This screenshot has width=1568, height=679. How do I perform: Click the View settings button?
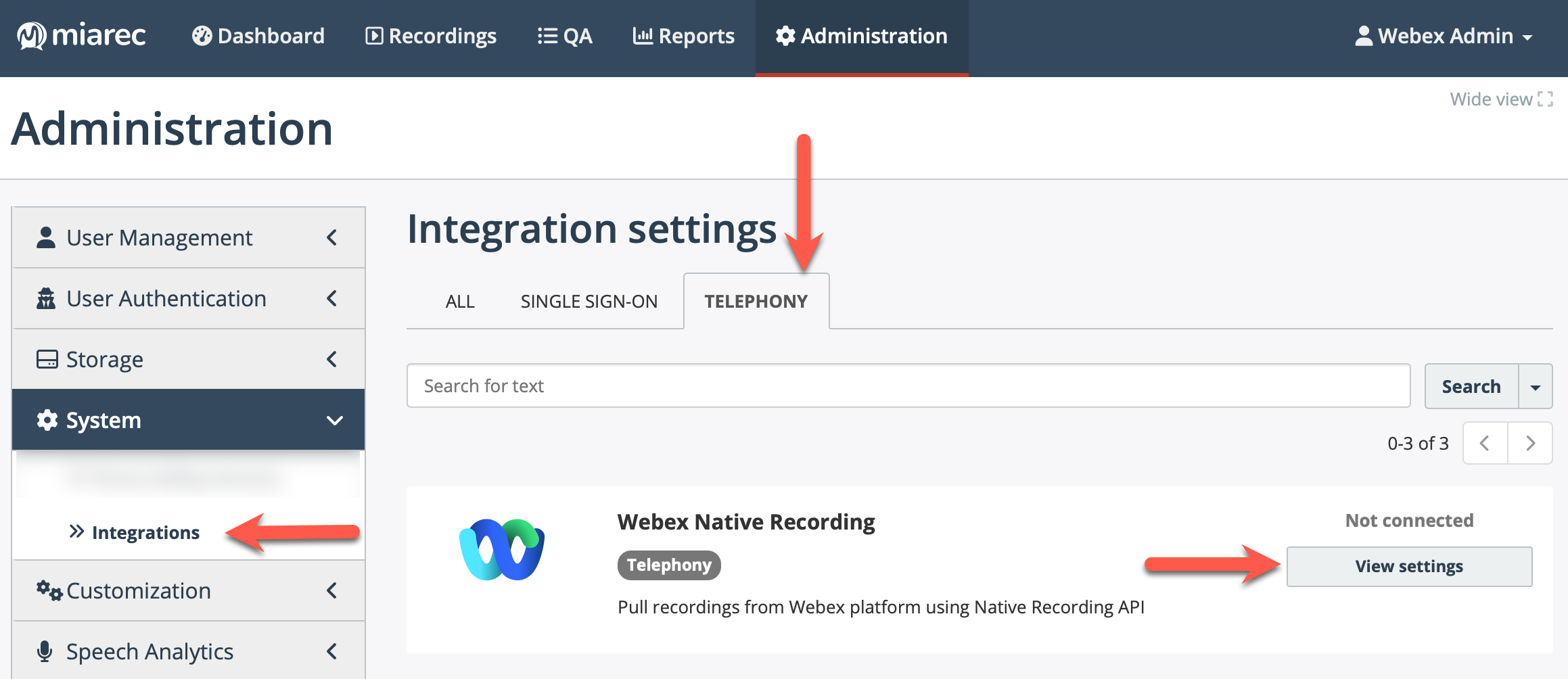[1409, 566]
